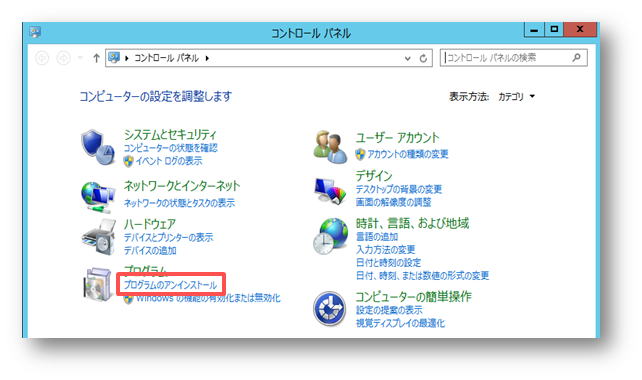Image resolution: width=642 pixels, height=380 pixels.
Task: Open コンピューターの状態を確認 link
Action: (170, 148)
